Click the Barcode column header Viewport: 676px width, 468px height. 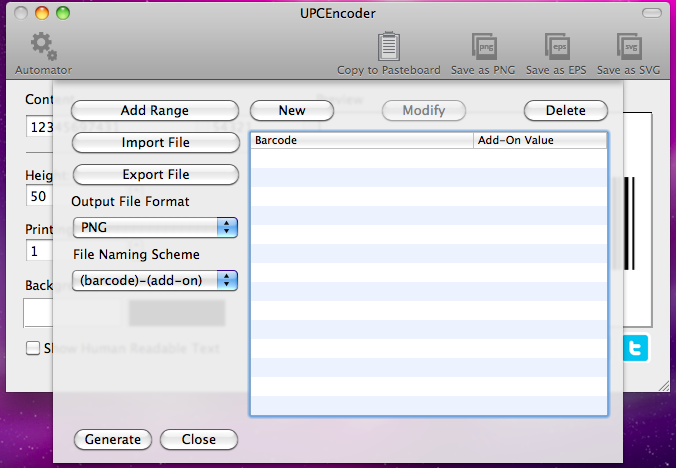[362, 140]
